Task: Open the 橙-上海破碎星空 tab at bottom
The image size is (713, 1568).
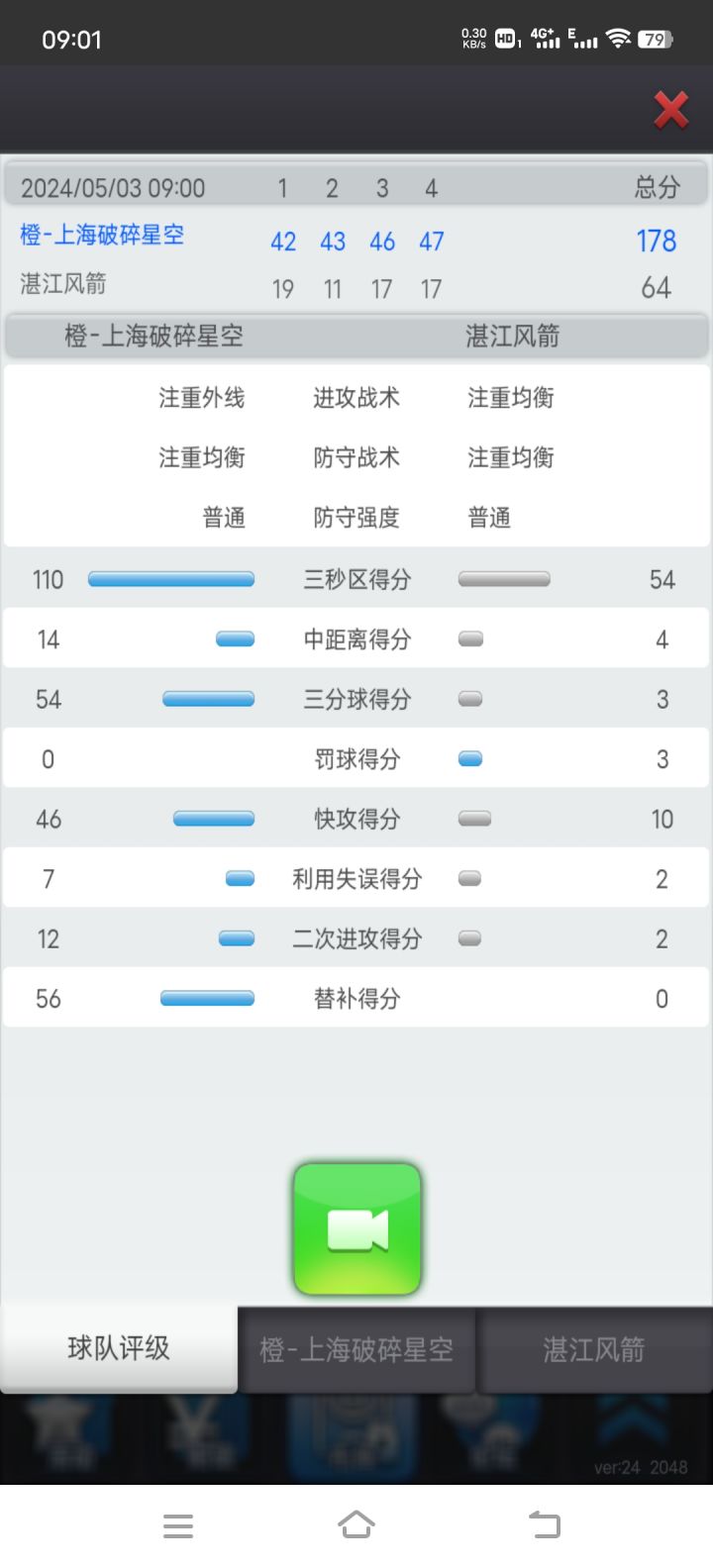Action: pos(356,1349)
